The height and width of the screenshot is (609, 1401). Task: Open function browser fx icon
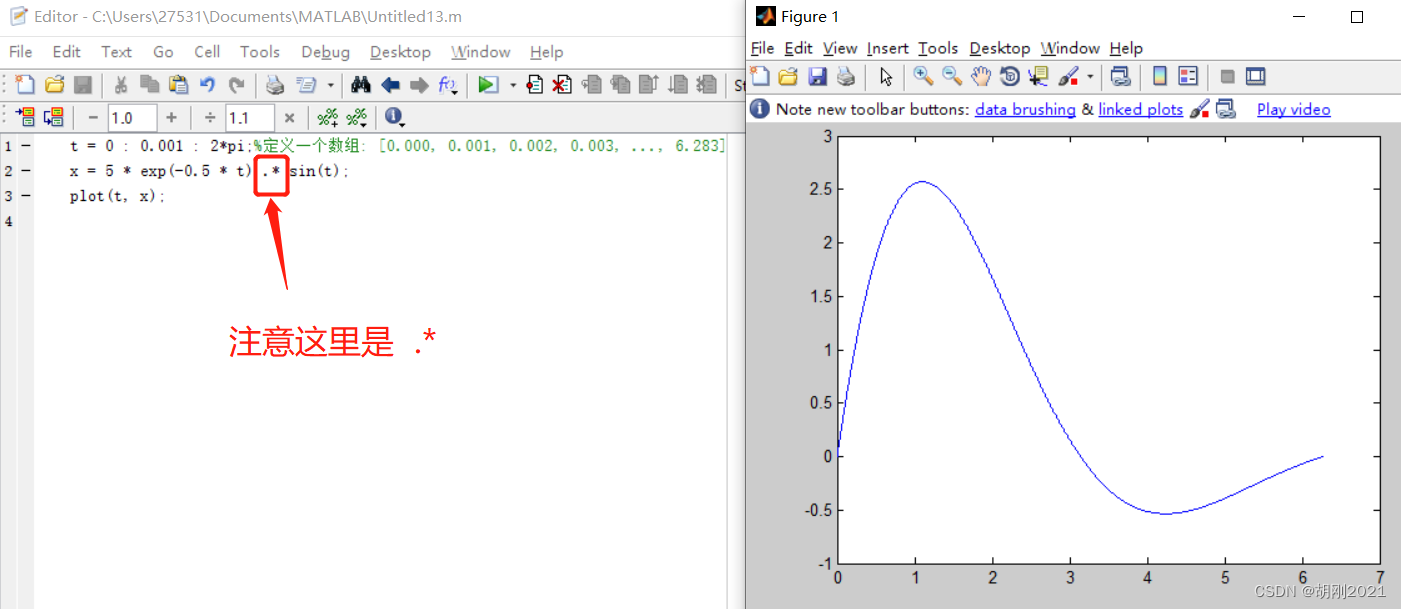(448, 85)
